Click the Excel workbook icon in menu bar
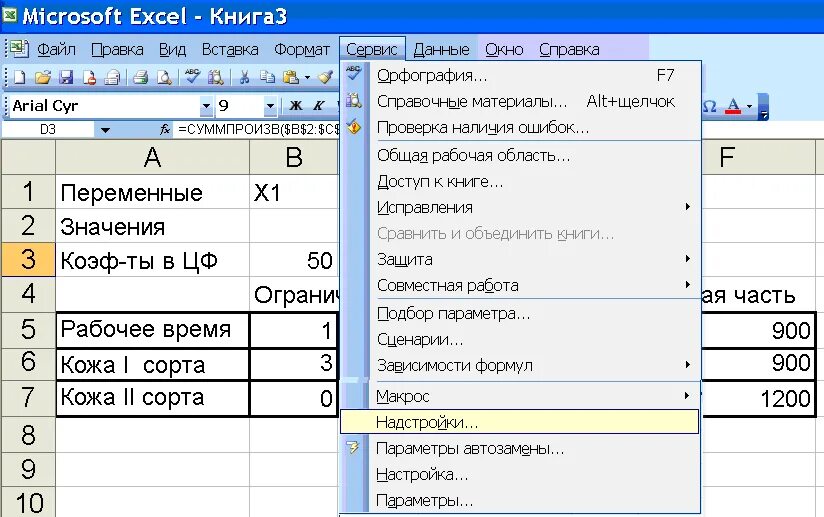Image resolution: width=824 pixels, height=517 pixels. click(x=19, y=48)
